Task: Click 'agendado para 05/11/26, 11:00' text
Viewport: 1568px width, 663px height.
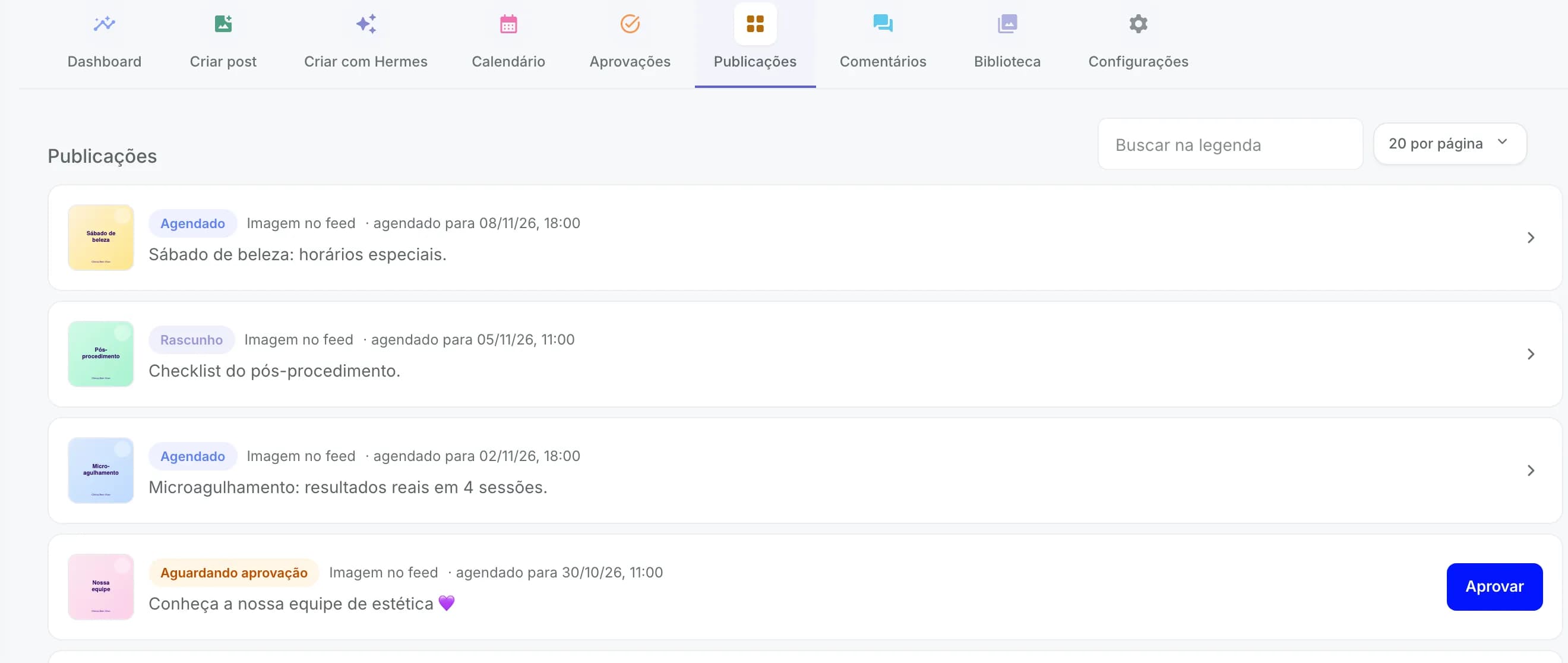Action: point(472,340)
